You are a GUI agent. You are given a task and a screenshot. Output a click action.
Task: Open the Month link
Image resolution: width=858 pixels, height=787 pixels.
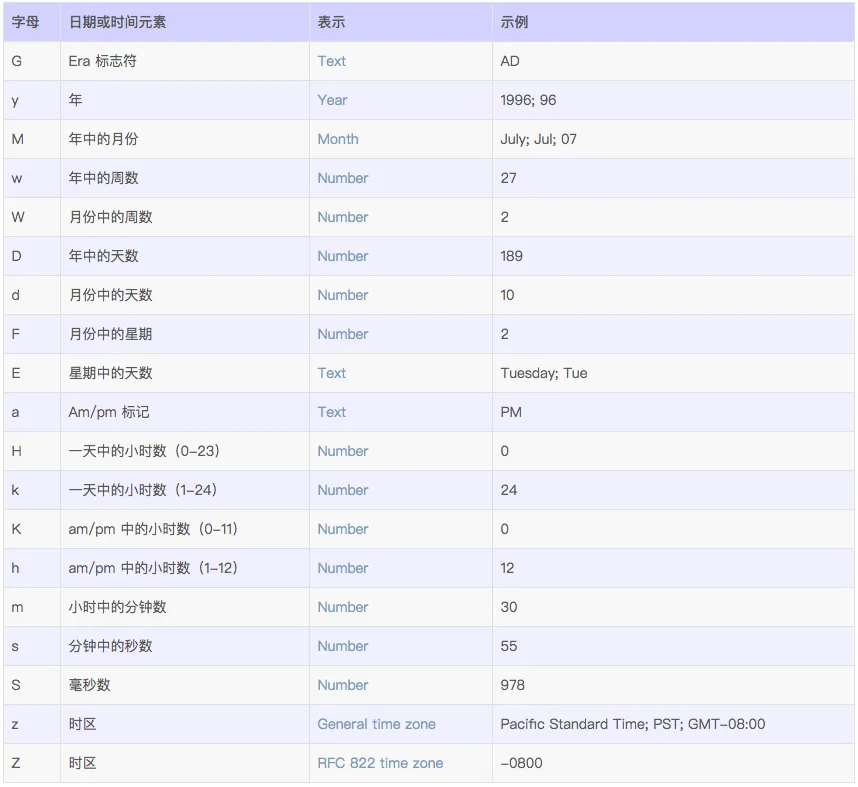pyautogui.click(x=337, y=139)
